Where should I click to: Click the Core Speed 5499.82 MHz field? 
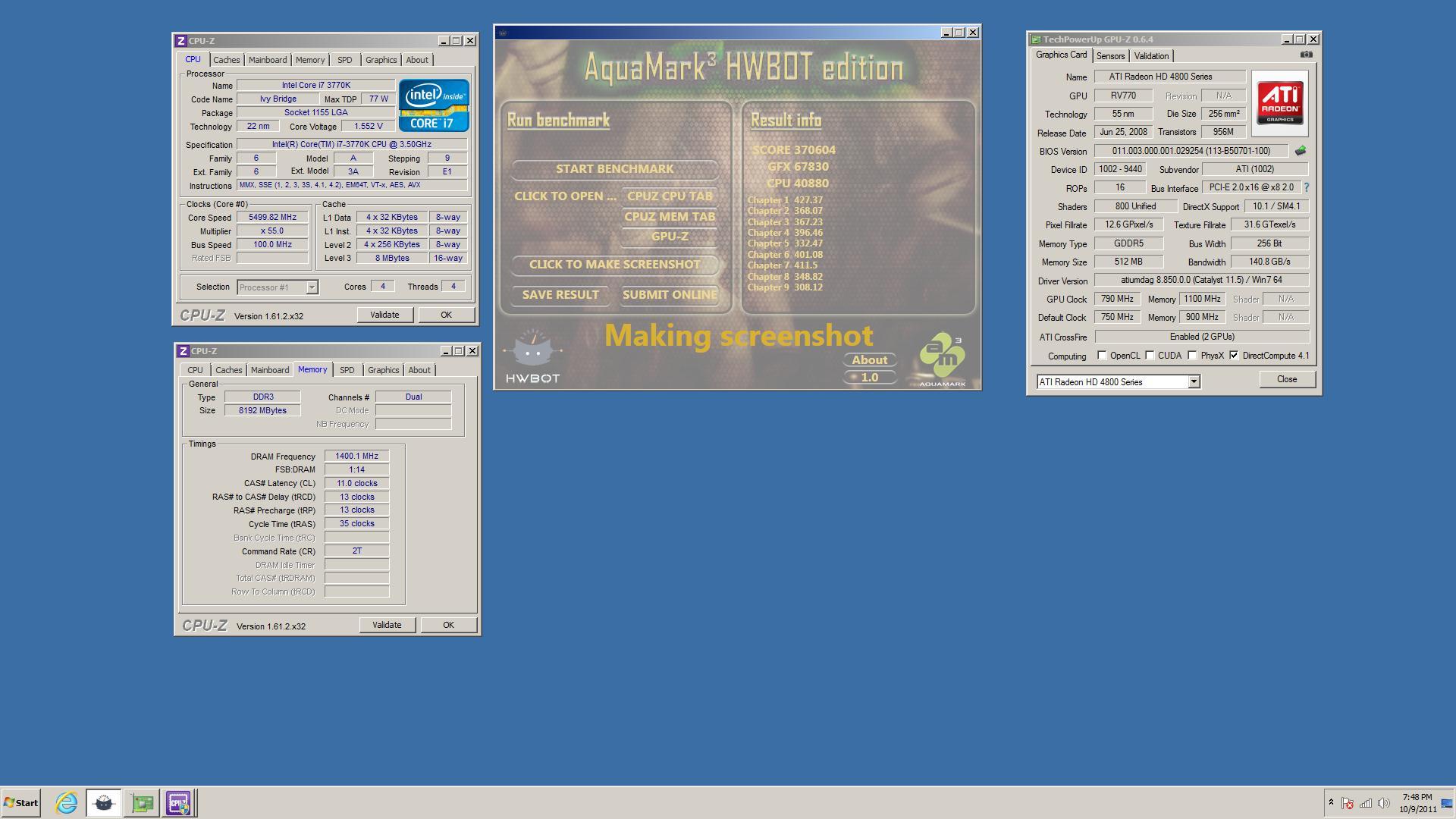pos(272,218)
